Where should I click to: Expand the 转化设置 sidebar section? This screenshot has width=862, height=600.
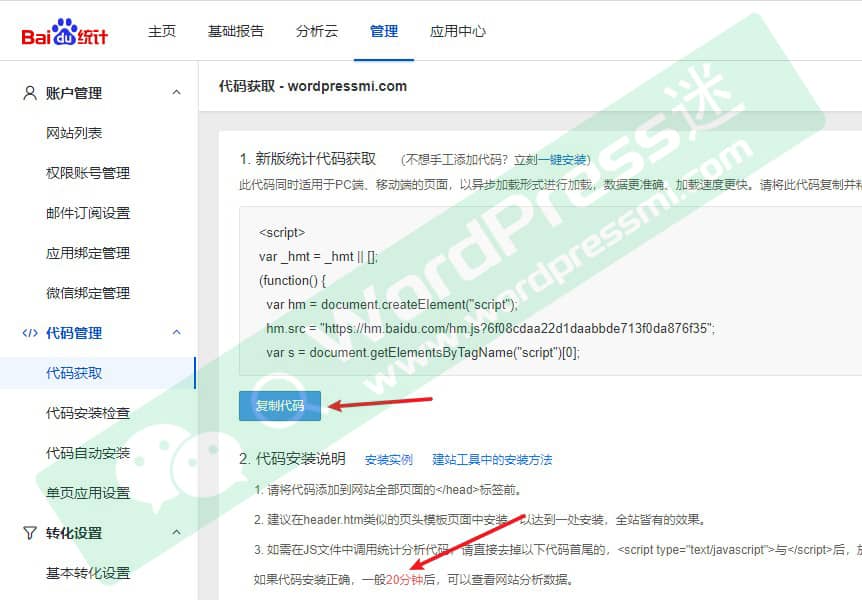[x=176, y=533]
